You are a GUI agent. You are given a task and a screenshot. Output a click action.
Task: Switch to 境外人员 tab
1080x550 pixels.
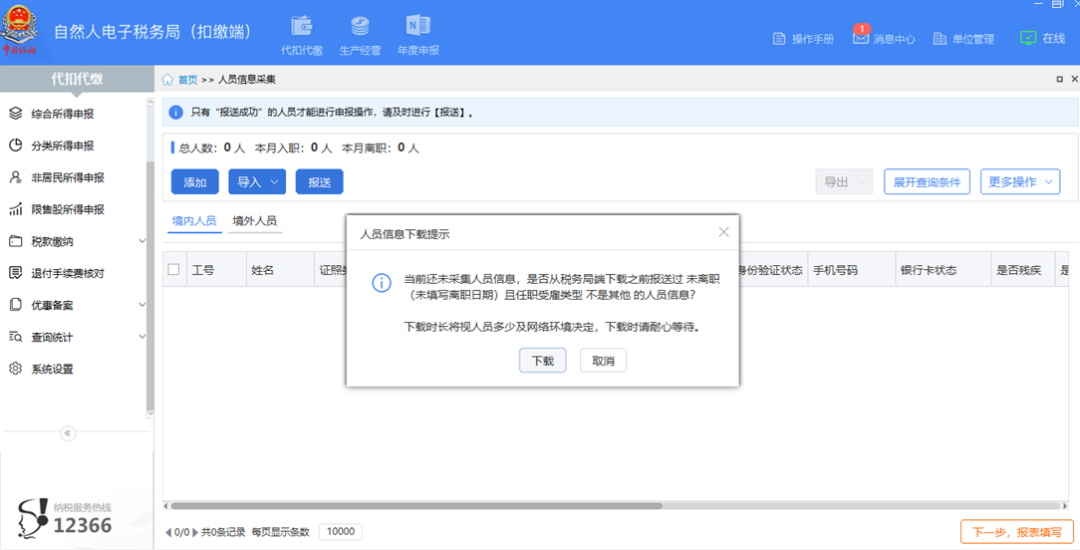255,221
